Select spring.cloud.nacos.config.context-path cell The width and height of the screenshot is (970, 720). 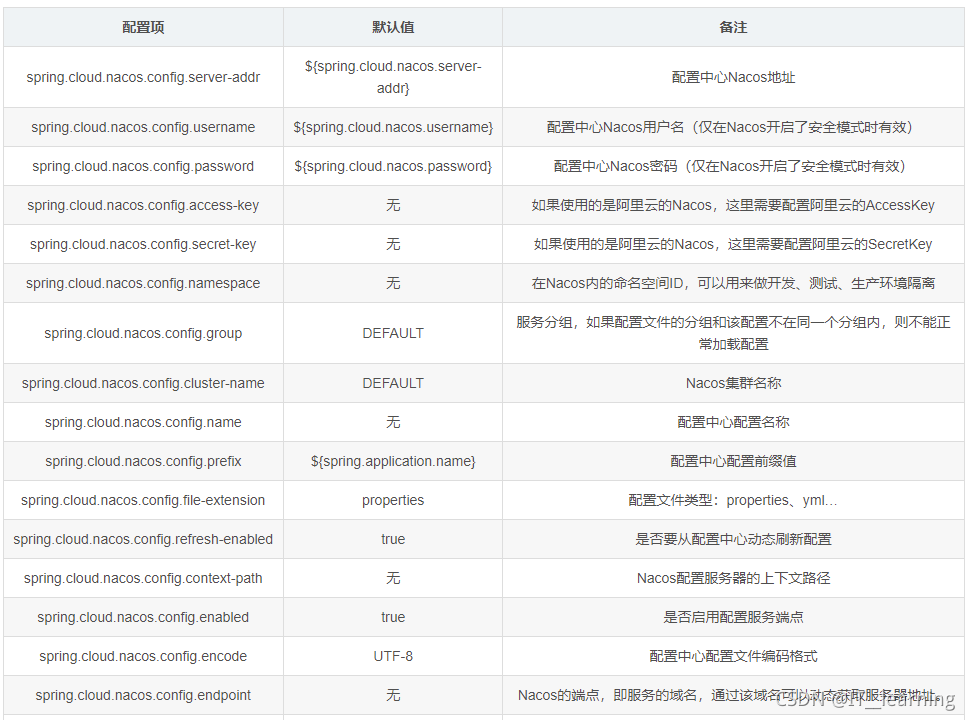tap(143, 578)
